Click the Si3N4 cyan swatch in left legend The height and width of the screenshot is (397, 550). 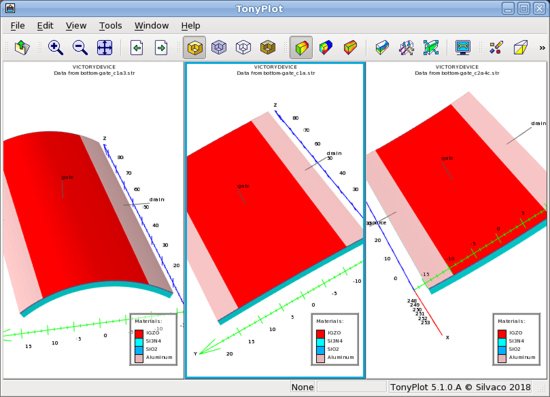pyautogui.click(x=139, y=341)
